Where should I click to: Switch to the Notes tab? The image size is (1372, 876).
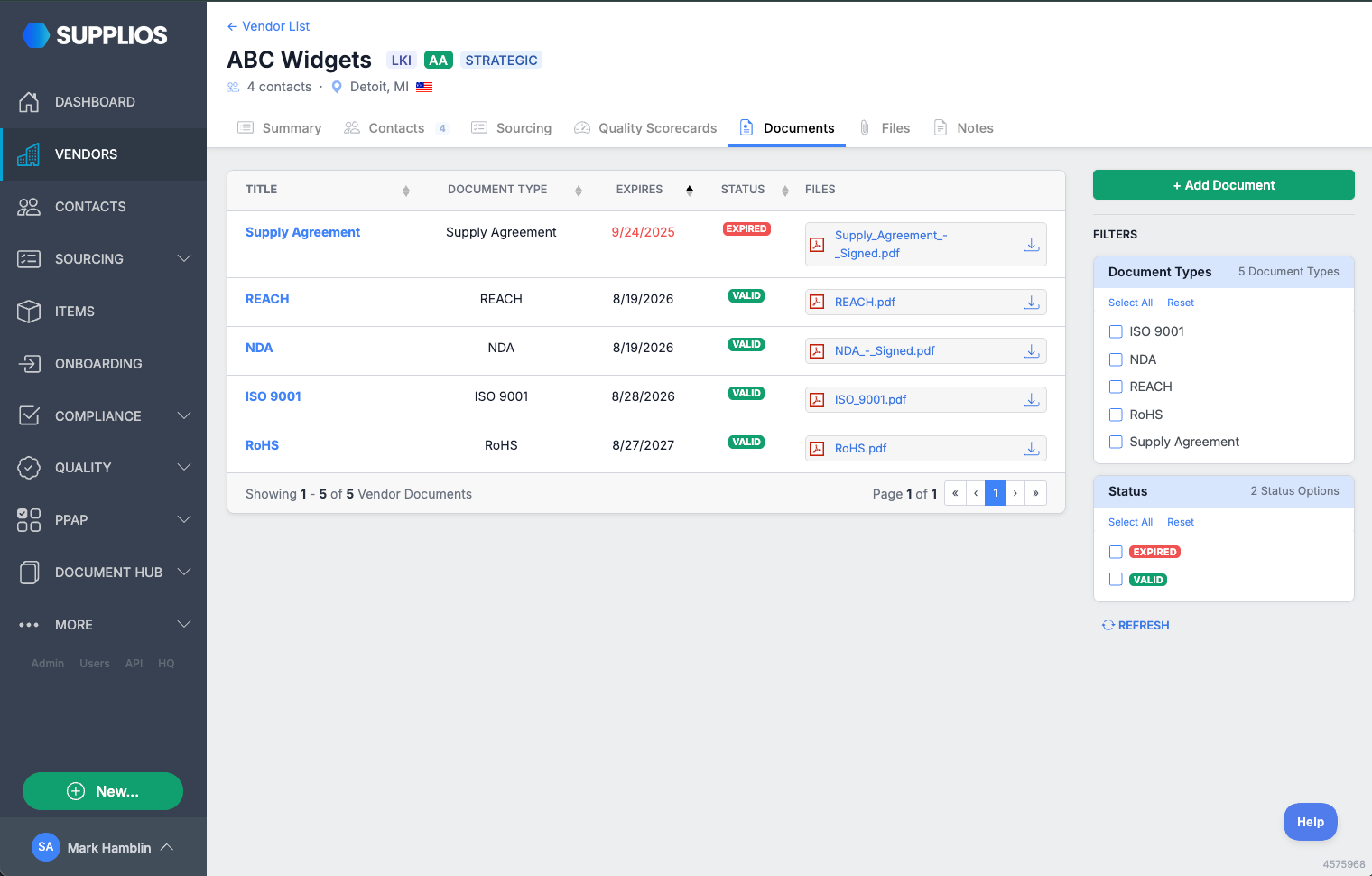pos(962,128)
